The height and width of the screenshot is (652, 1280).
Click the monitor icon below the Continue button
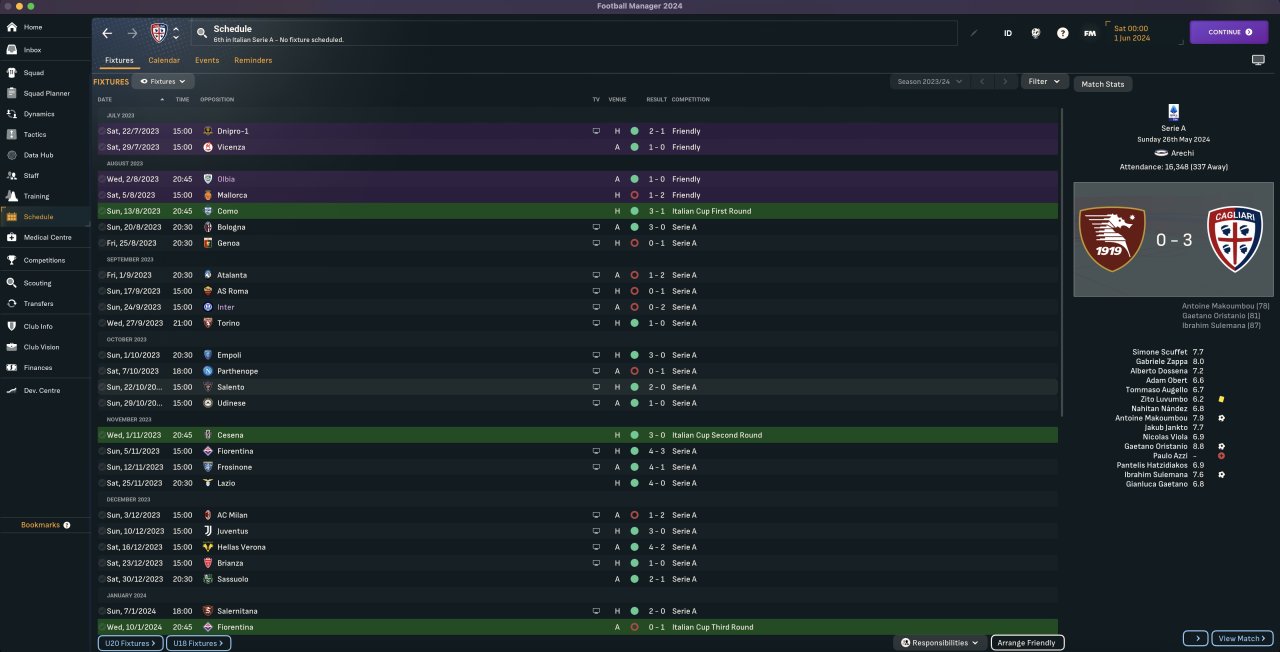click(x=1258, y=60)
